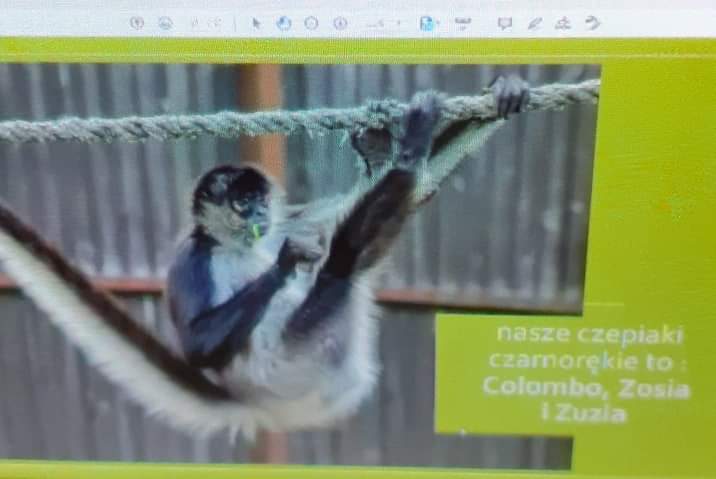Click the rope at the top of the photo

pyautogui.click(x=200, y=123)
